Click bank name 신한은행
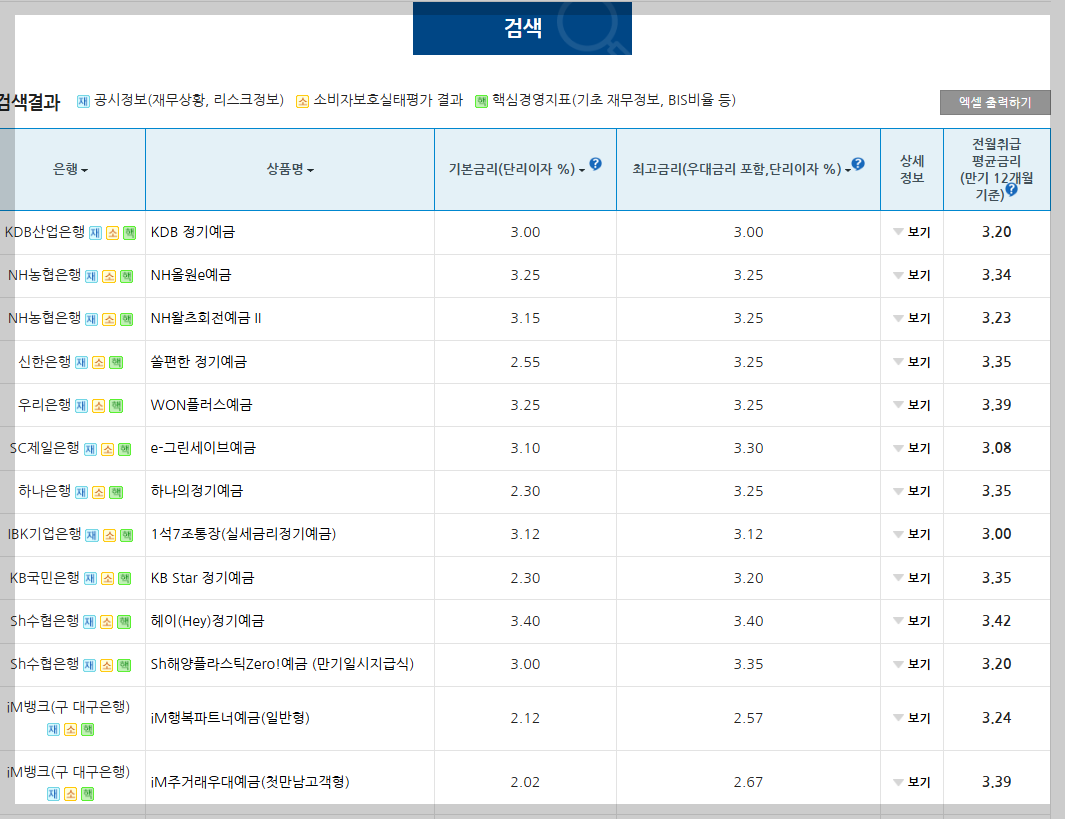The width and height of the screenshot is (1065, 819). pos(44,362)
